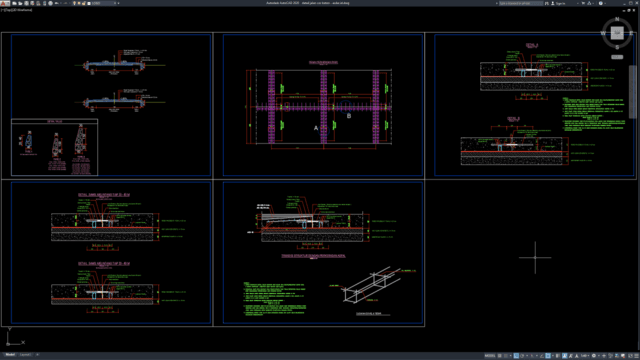Redo the last undone action

coord(66,3)
